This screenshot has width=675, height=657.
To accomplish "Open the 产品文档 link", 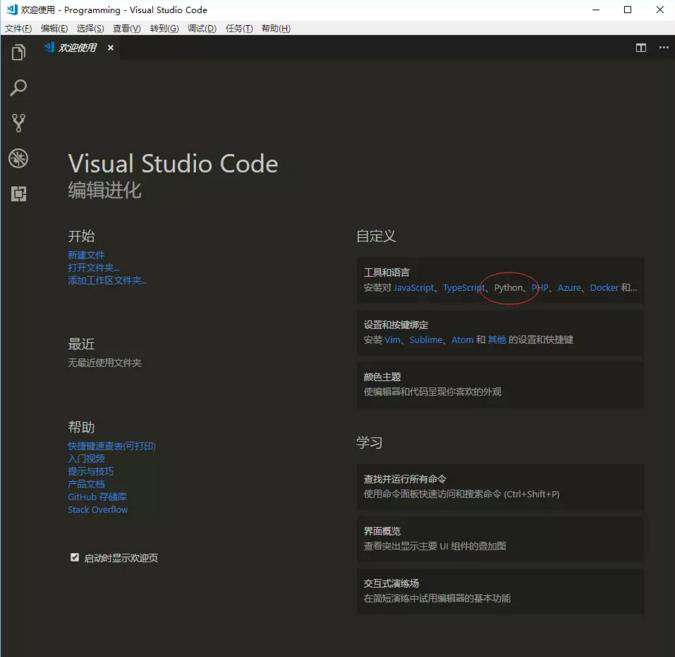I will (x=86, y=484).
